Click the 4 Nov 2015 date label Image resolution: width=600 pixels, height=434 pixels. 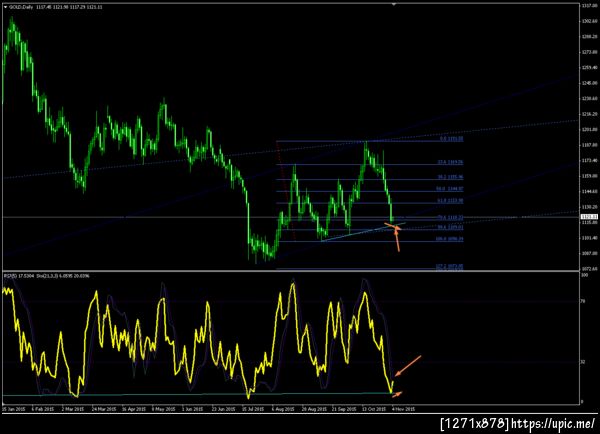[403, 409]
